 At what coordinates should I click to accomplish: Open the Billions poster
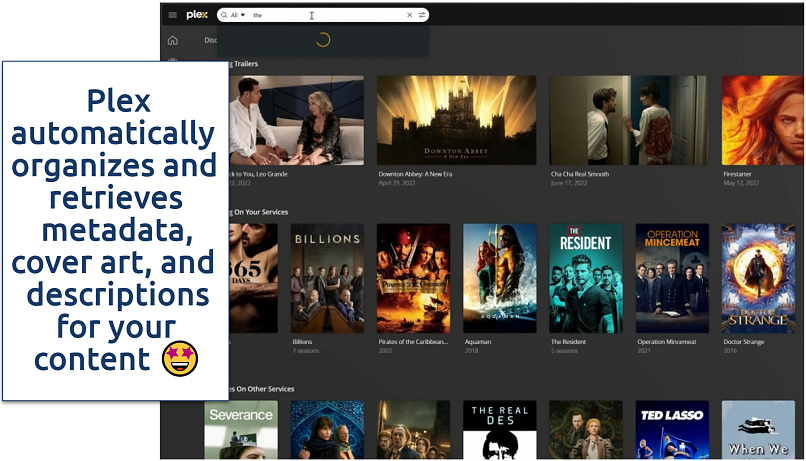tap(327, 278)
